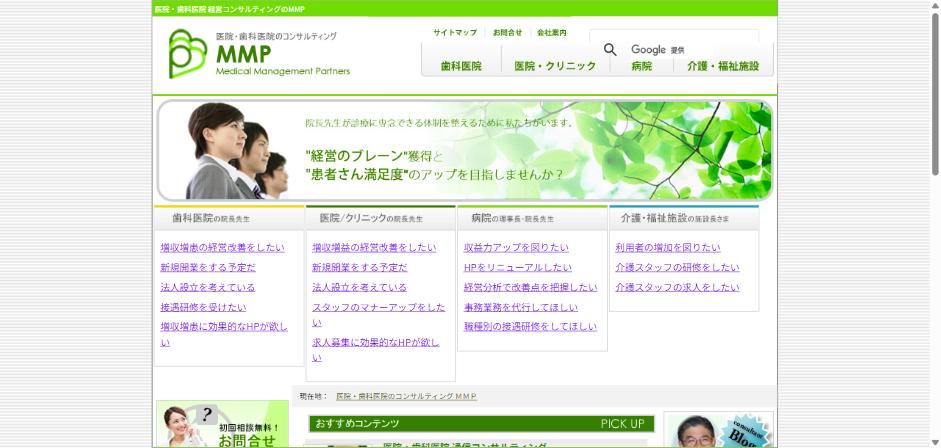Click the hero banner with business people
The image size is (941, 448).
465,150
